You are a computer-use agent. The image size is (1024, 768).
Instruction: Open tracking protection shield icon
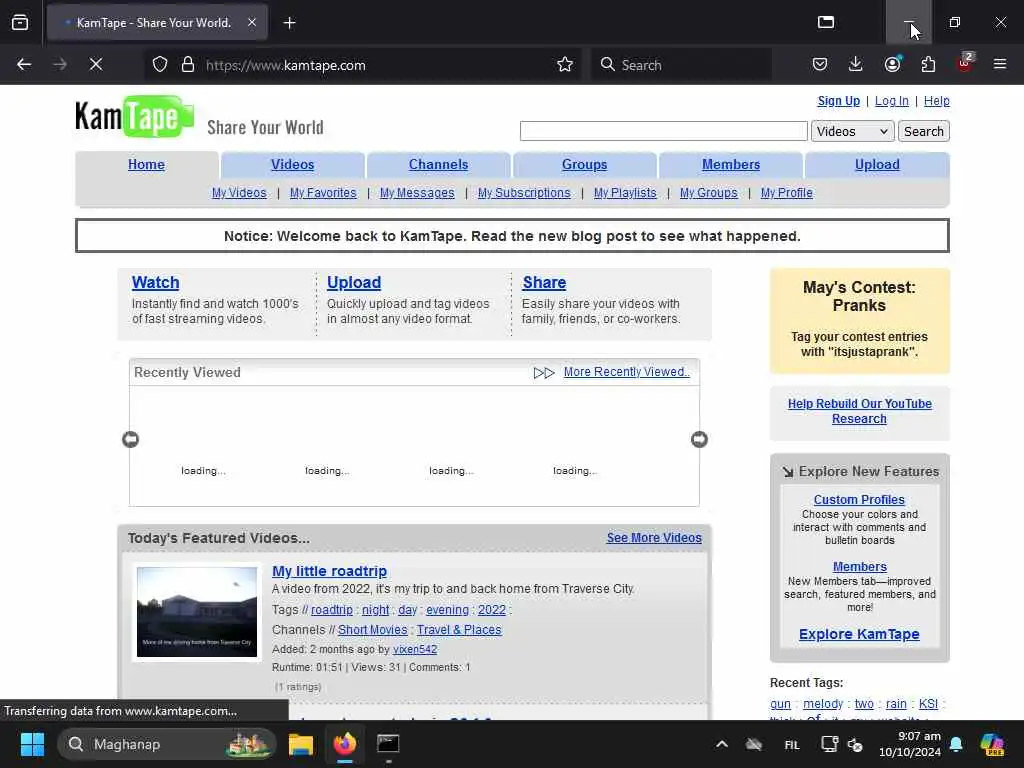(x=160, y=65)
